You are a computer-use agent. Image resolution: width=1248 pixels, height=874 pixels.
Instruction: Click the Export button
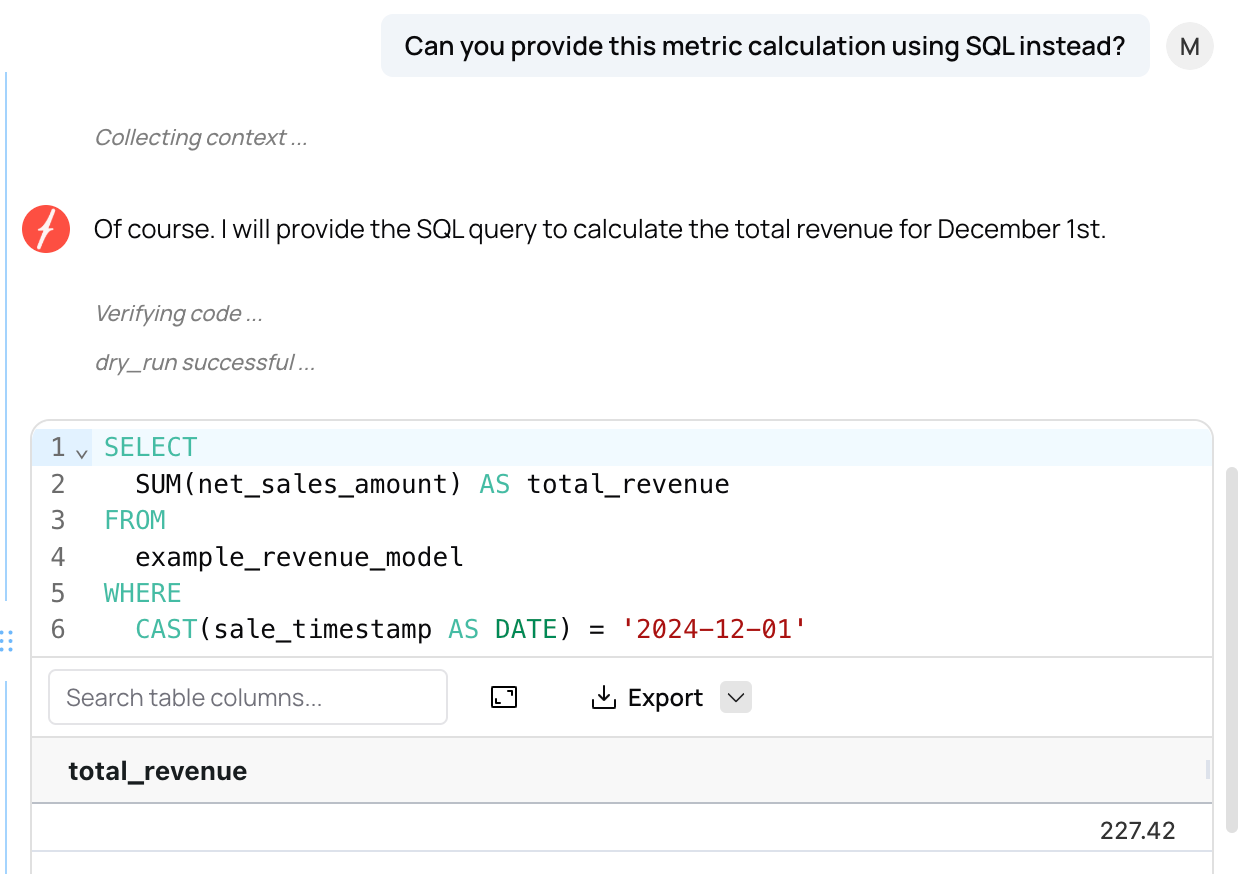[x=648, y=698]
